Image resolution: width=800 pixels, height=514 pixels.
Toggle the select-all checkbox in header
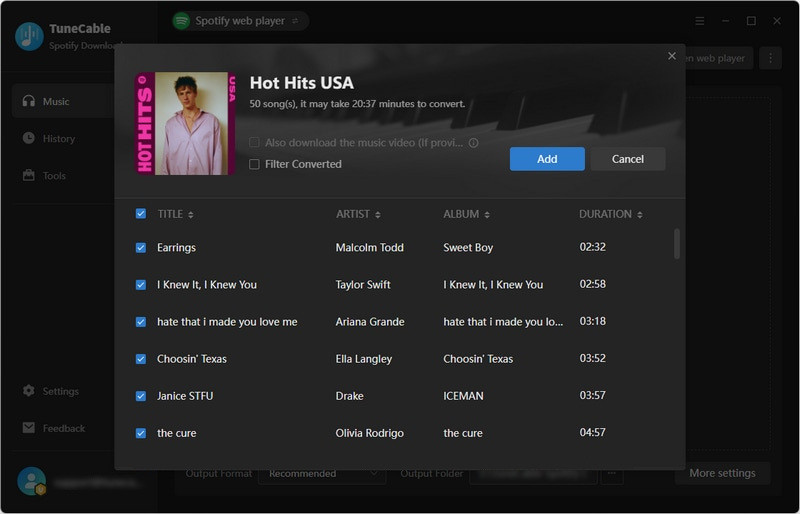coord(141,214)
